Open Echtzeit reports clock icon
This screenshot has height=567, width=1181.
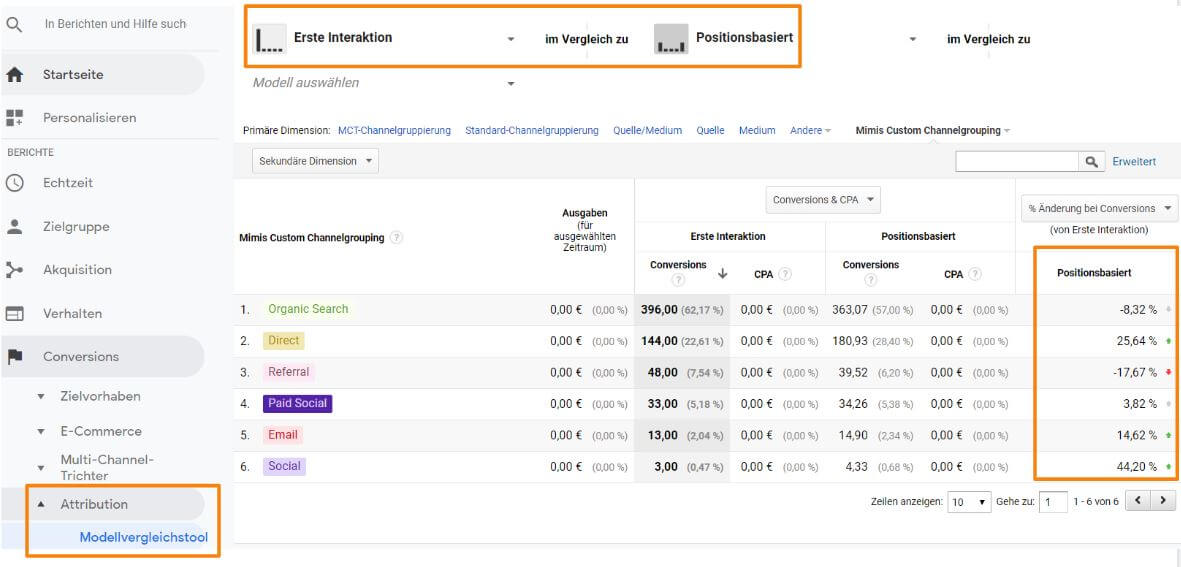(14, 183)
